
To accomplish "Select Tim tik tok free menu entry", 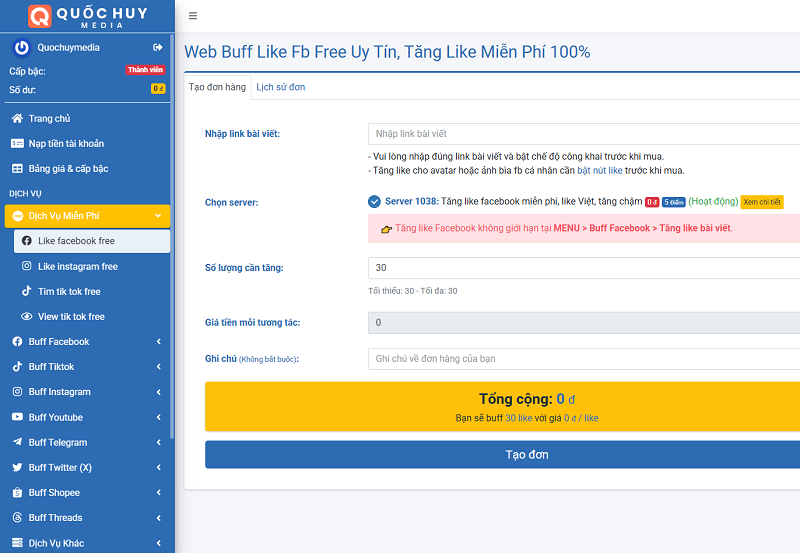I will pyautogui.click(x=92, y=291).
